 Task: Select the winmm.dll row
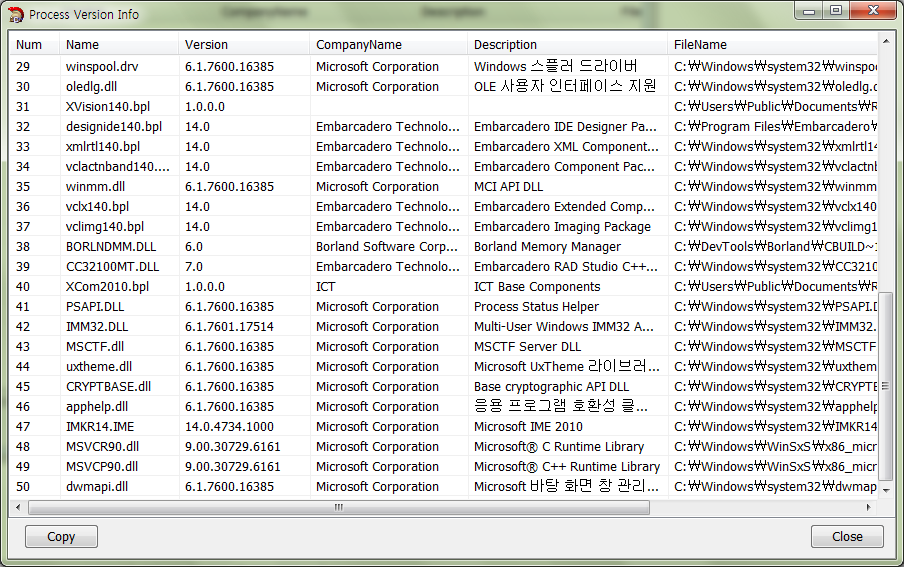tap(444, 186)
